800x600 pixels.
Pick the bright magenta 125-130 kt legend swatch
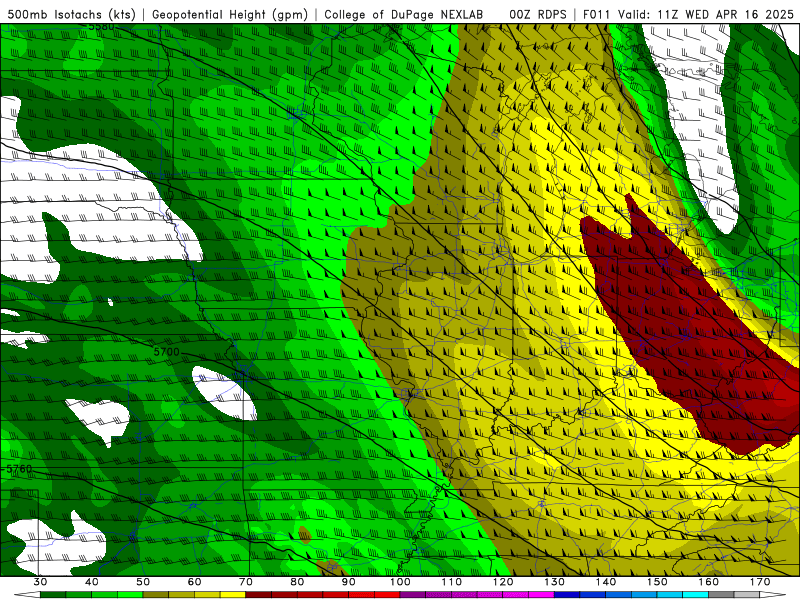pos(542,595)
